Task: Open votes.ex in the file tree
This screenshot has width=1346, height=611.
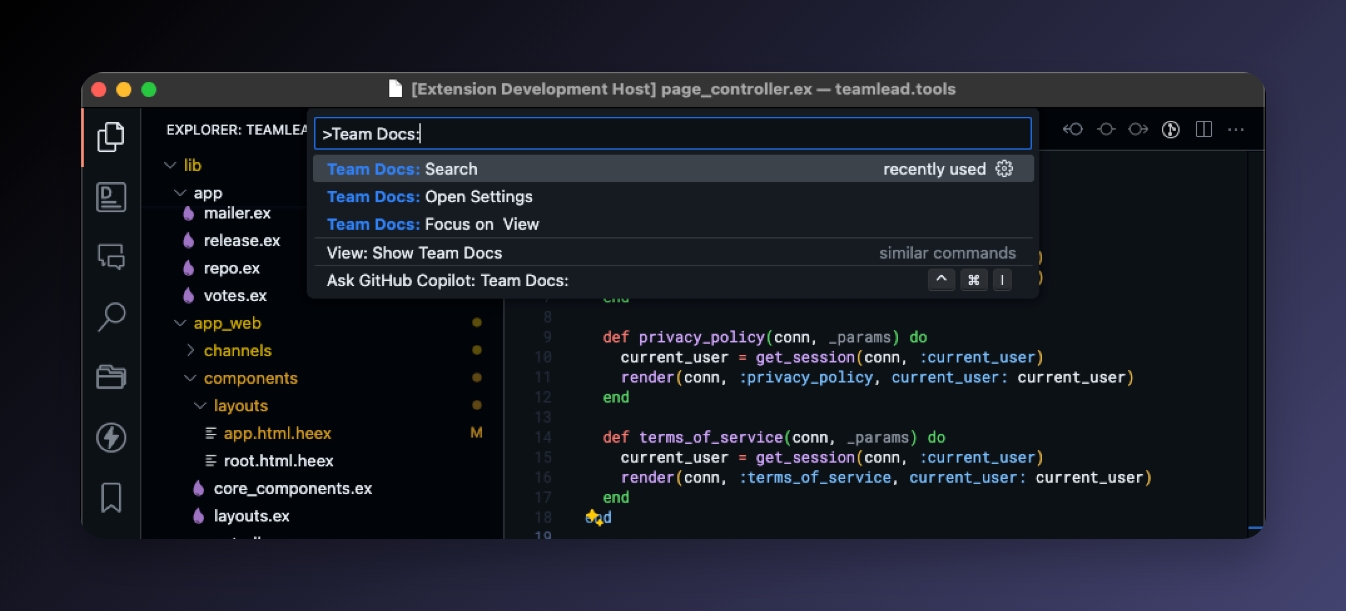Action: tap(235, 295)
